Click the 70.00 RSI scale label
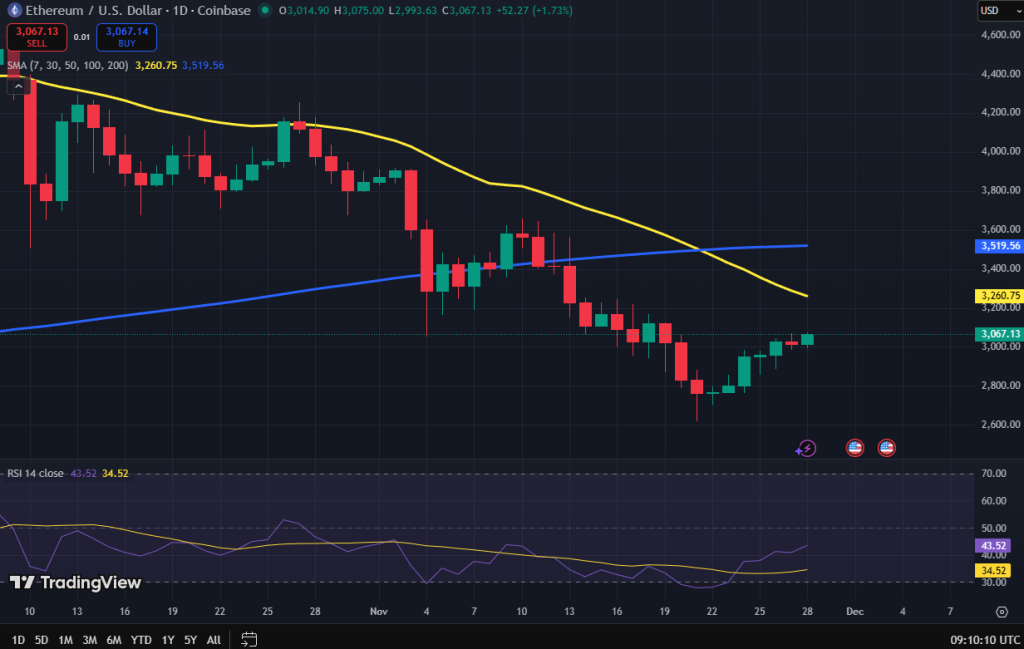This screenshot has width=1024, height=649. (x=994, y=473)
